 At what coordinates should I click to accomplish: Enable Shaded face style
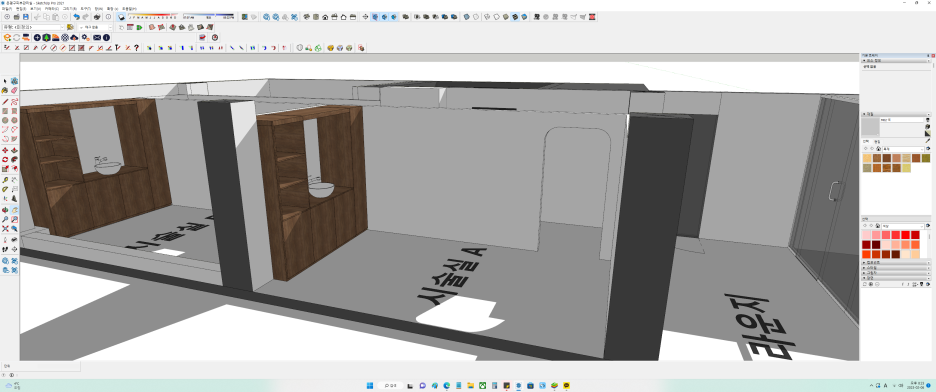[506, 17]
